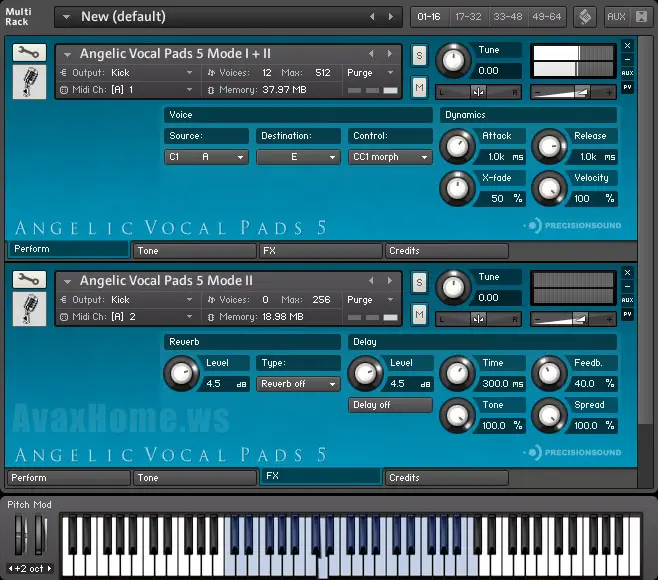Click the Delay Time knob
658x580 pixels.
point(457,374)
